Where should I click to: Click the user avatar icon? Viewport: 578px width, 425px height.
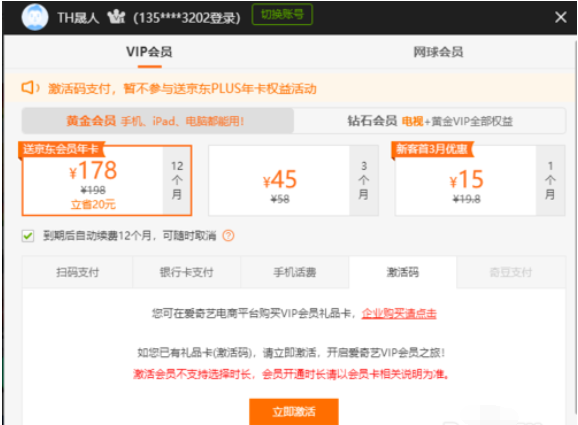pyautogui.click(x=35, y=17)
